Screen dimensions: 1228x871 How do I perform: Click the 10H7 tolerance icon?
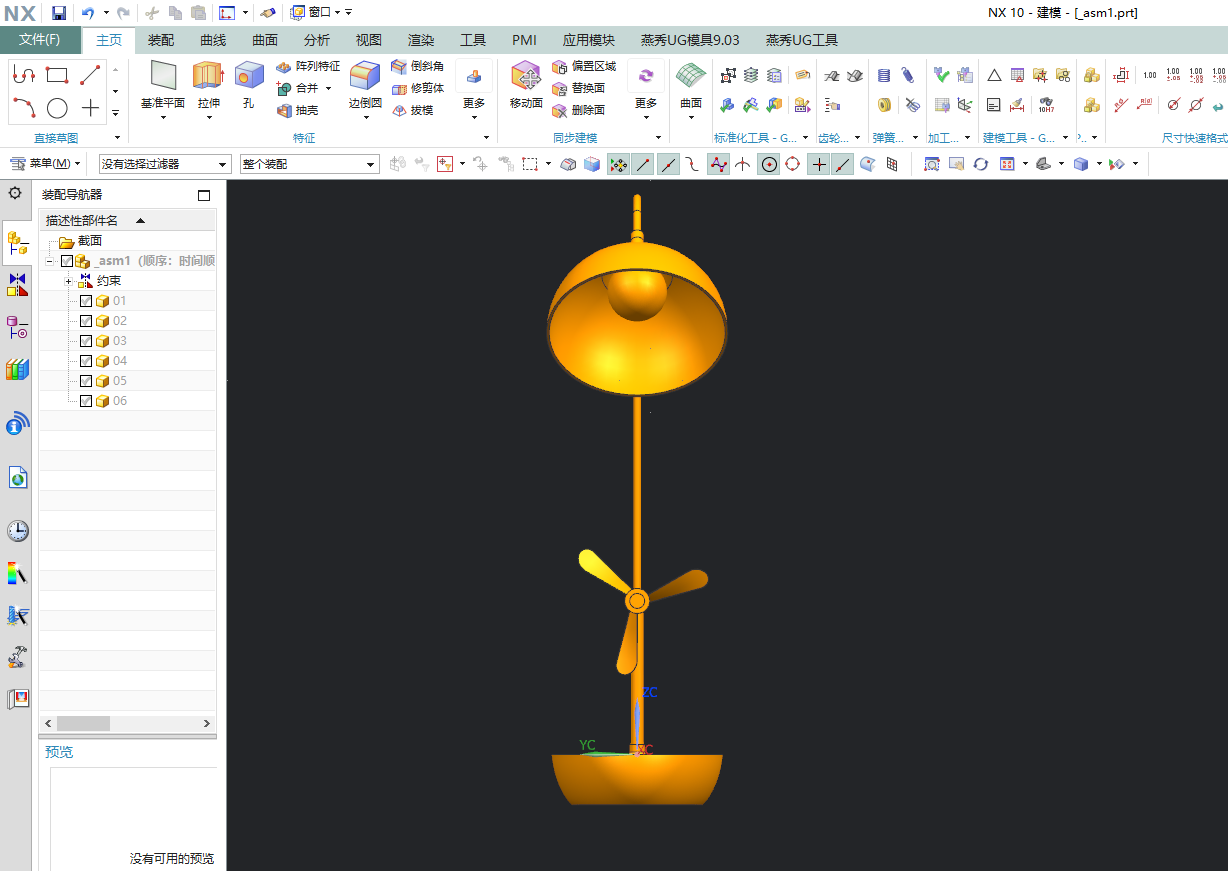[x=1046, y=104]
